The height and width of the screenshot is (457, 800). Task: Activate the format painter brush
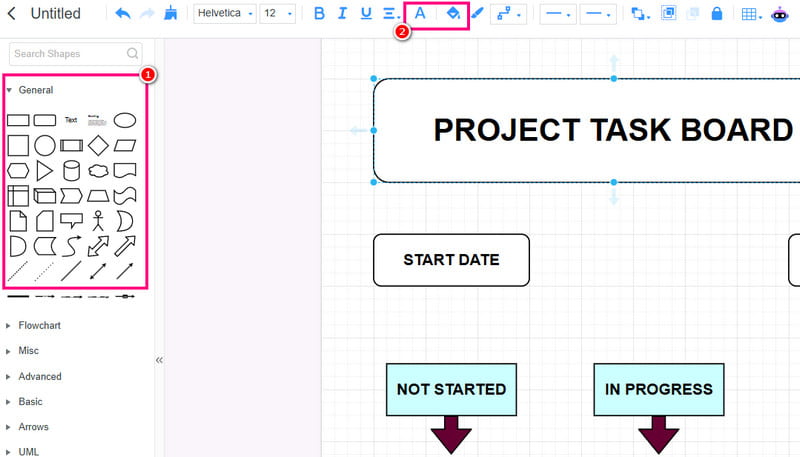point(170,13)
